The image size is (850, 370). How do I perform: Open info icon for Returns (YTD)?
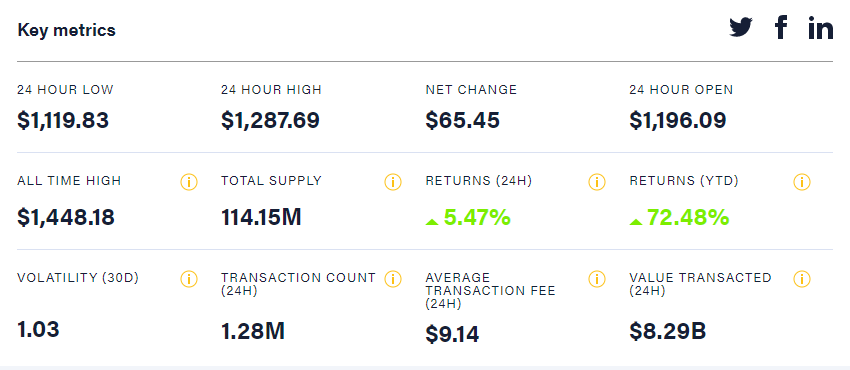coord(802,182)
